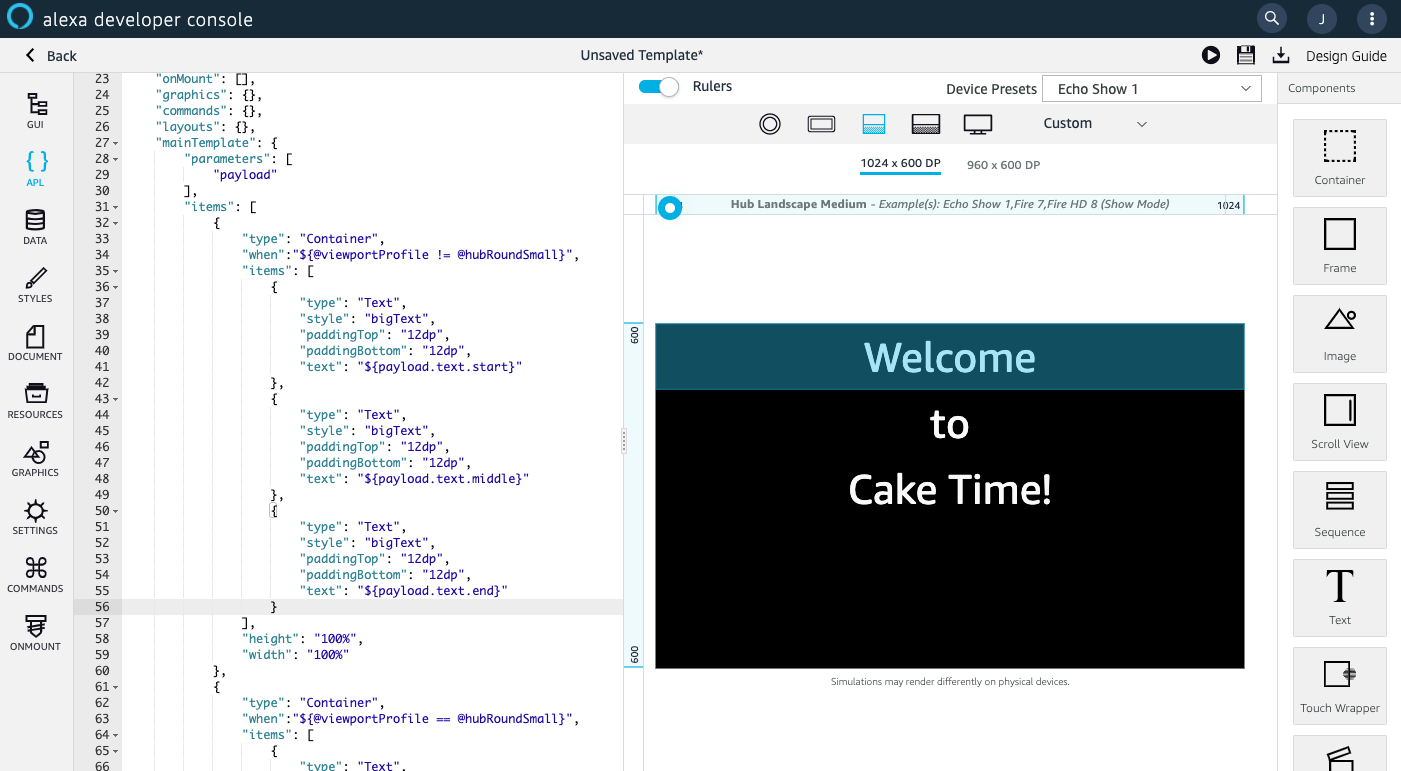
Task: Save the template using the disk icon
Action: pyautogui.click(x=1246, y=55)
